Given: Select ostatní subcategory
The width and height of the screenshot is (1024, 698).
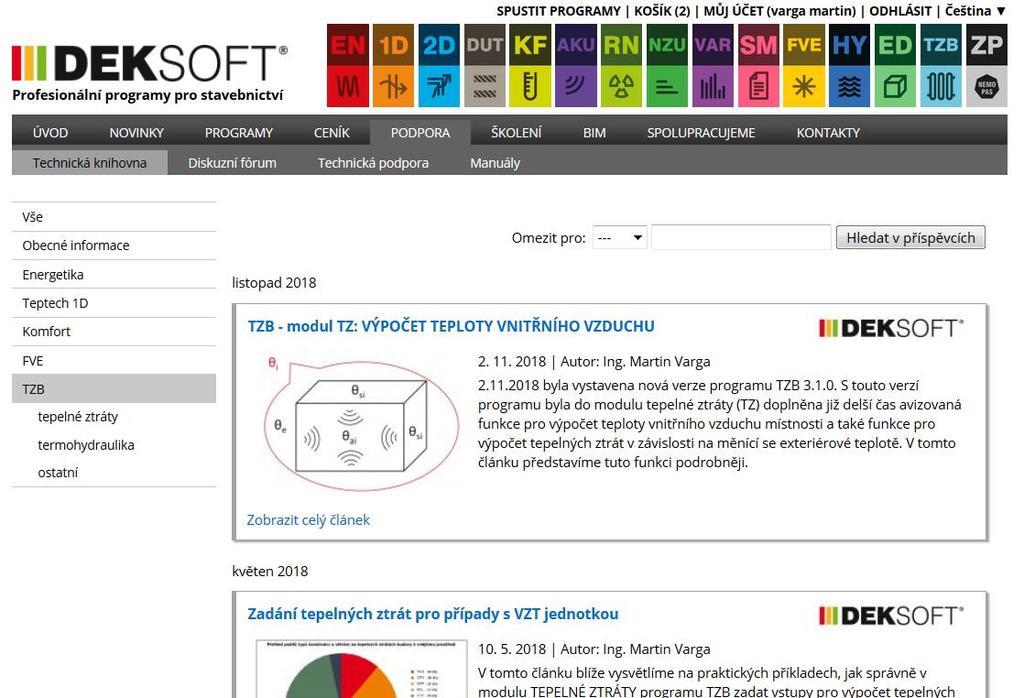Looking at the screenshot, I should [57, 473].
